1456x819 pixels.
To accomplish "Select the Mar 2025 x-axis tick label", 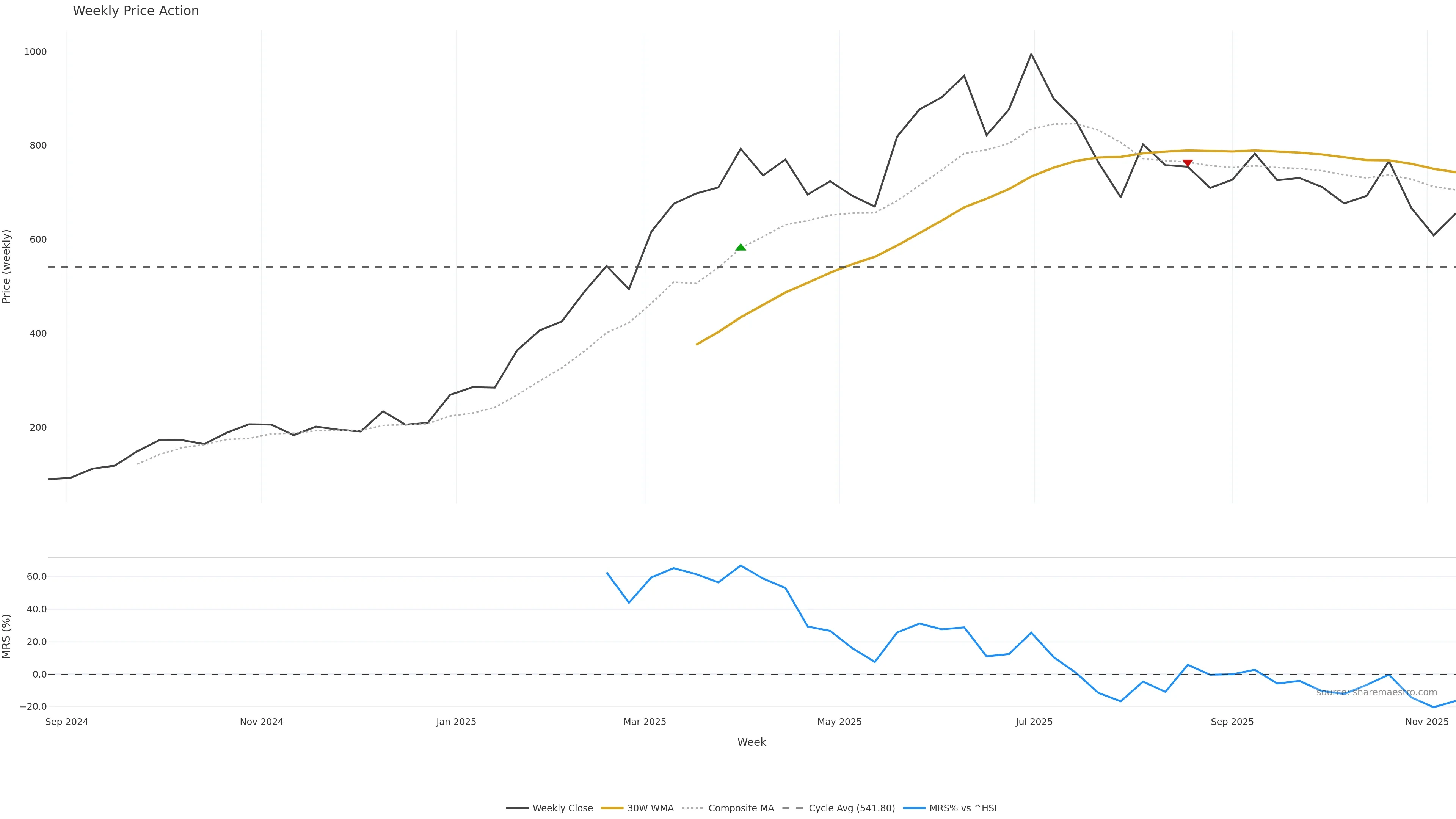I will 644,722.
